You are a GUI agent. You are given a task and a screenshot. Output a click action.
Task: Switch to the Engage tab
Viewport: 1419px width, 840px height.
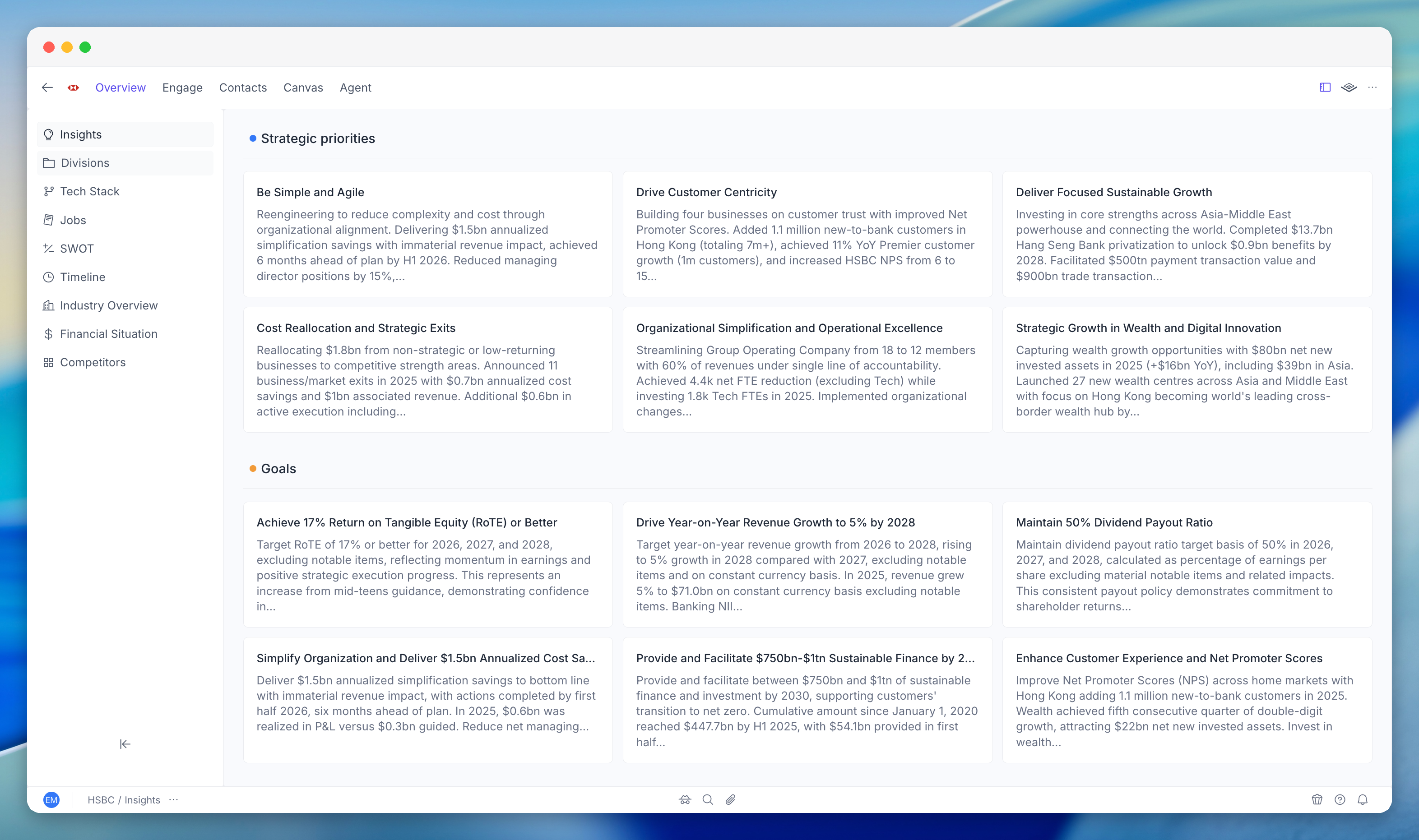[182, 87]
